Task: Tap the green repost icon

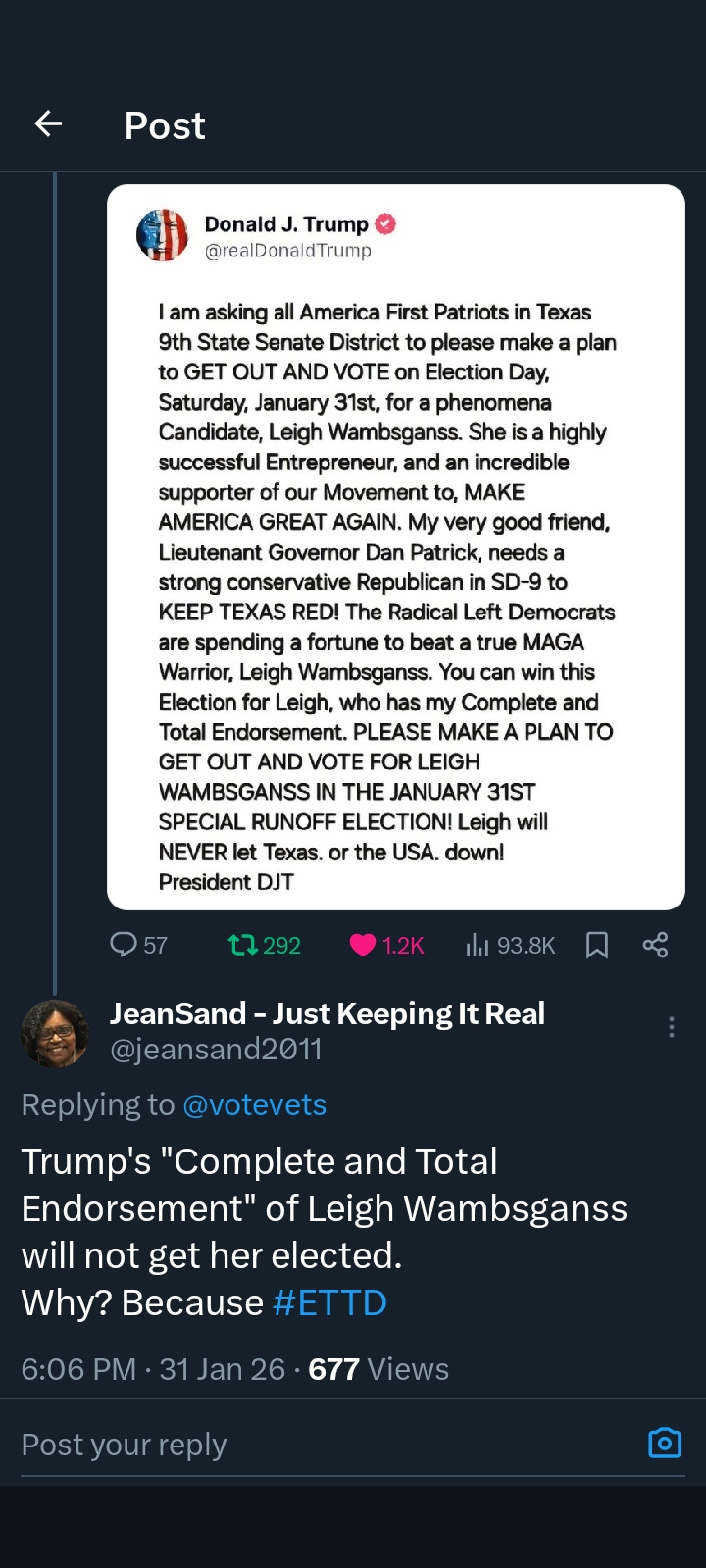Action: pos(242,945)
